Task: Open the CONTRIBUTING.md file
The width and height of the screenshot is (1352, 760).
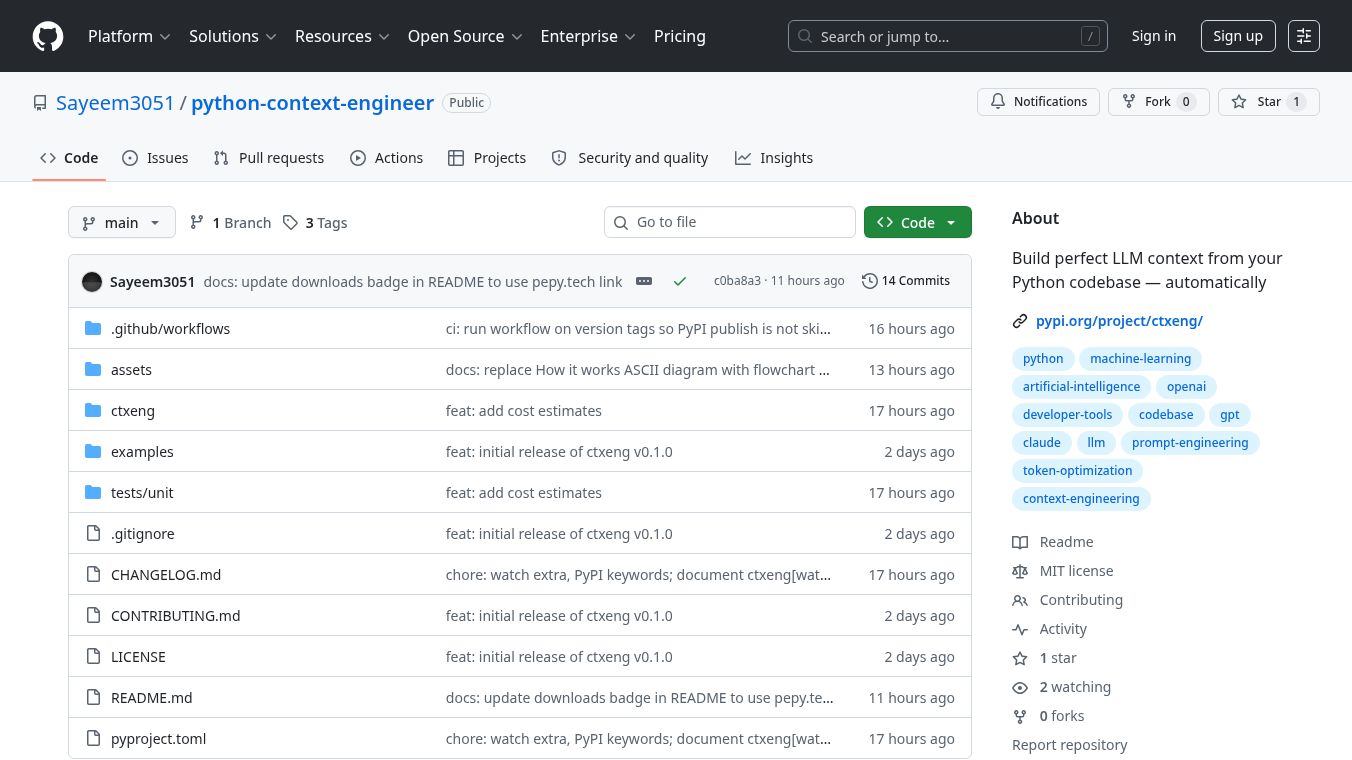Action: coord(176,615)
